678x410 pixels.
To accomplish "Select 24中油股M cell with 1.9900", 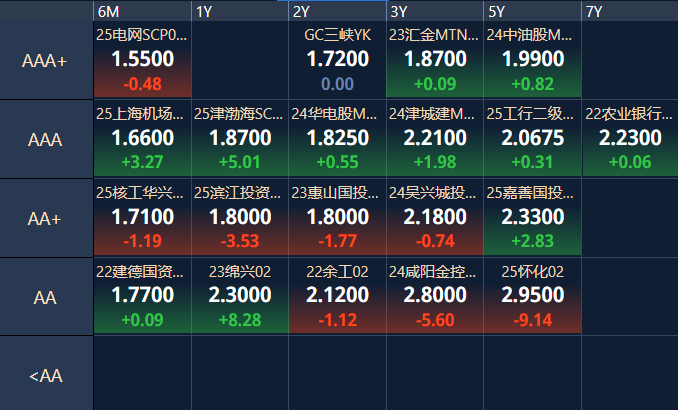I will pyautogui.click(x=532, y=61).
